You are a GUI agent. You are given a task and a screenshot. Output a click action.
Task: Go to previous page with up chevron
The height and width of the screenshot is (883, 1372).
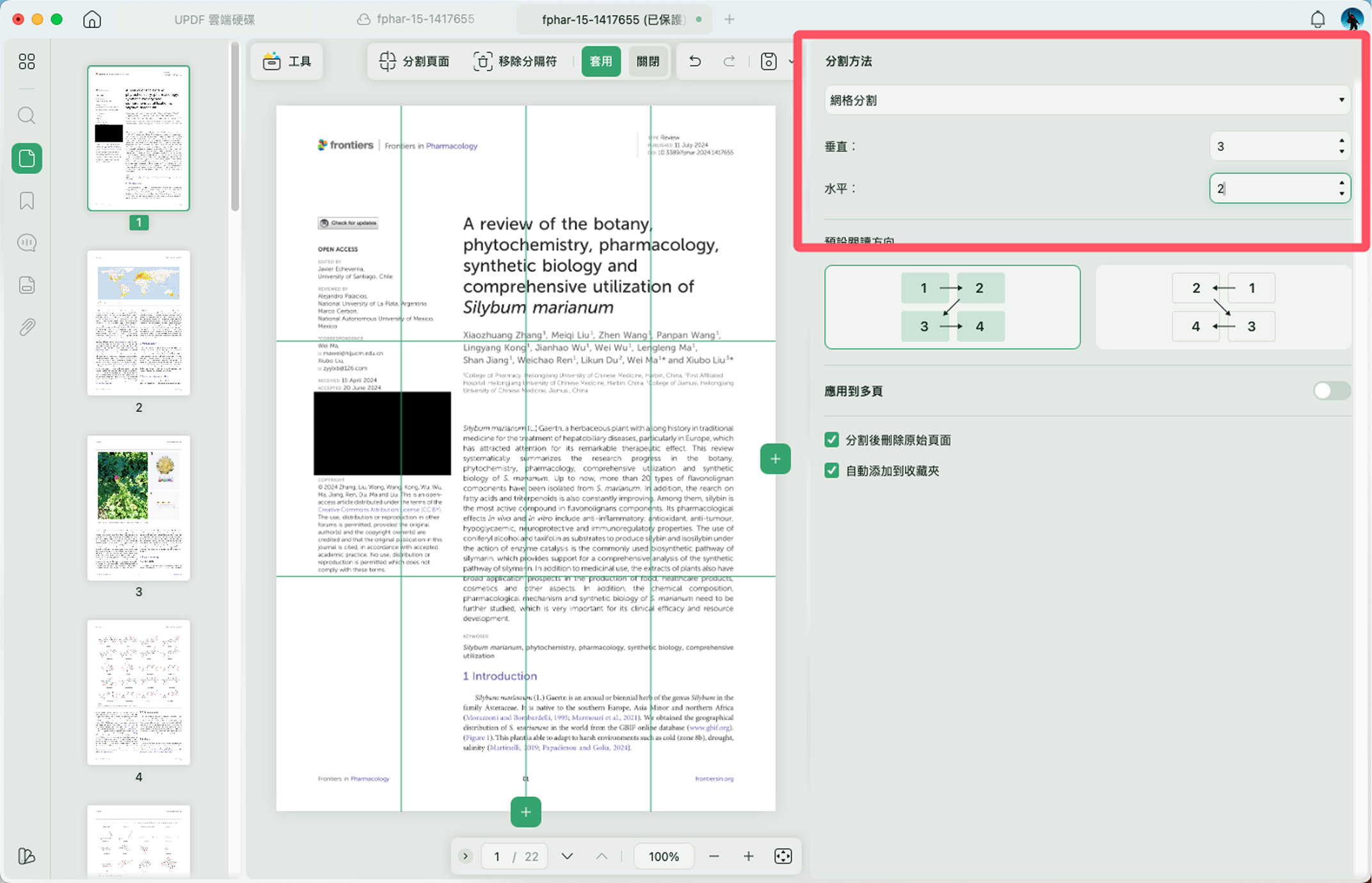[x=602, y=856]
